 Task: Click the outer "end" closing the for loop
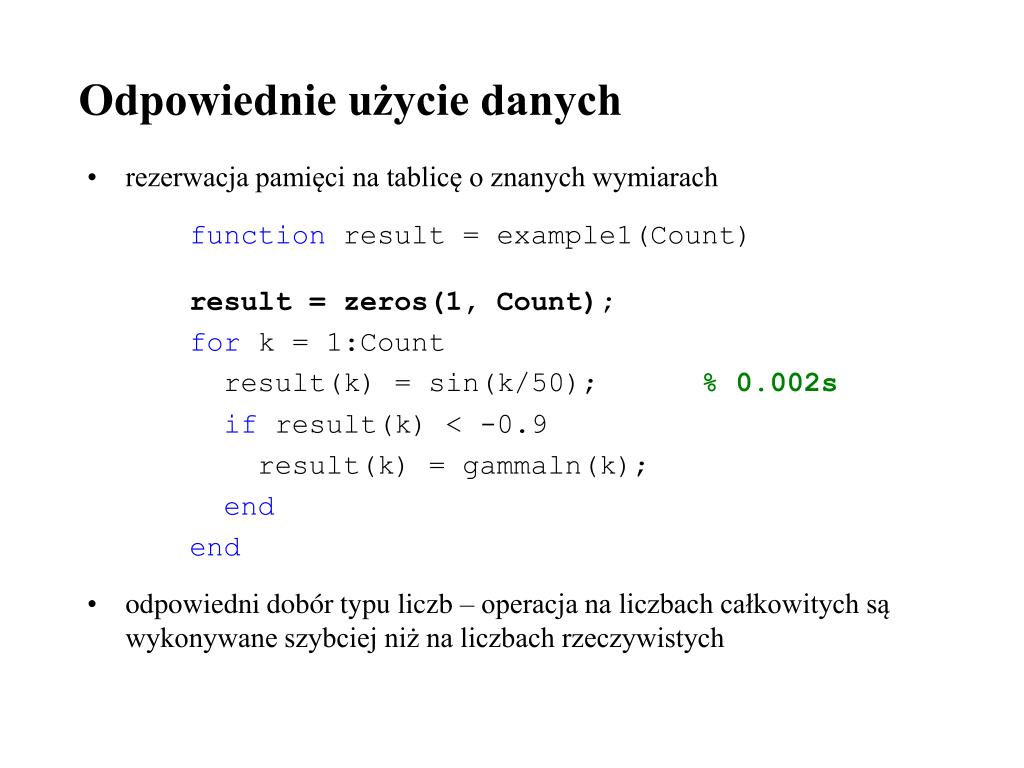click(215, 548)
